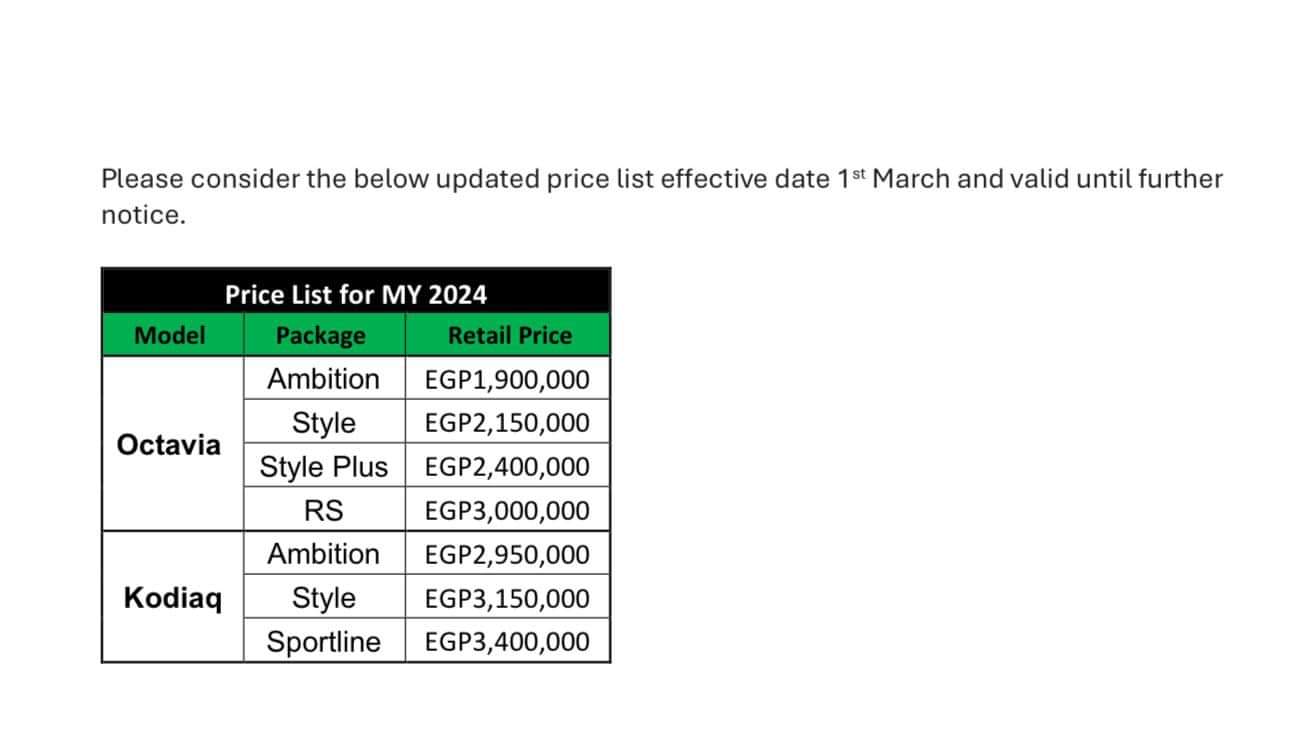Select the Model column header
This screenshot has height=753, width=1290.
169,336
